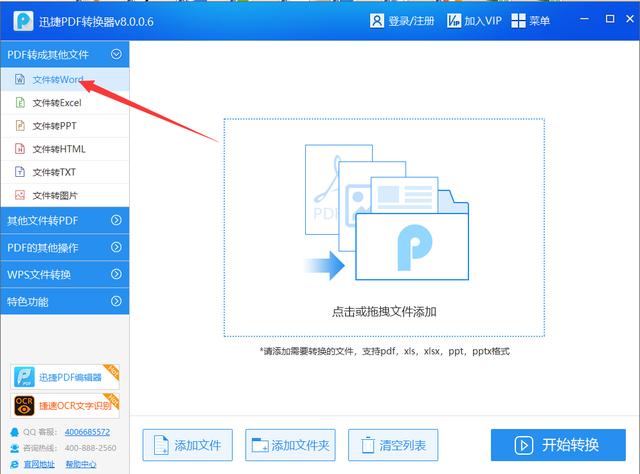The image size is (640, 474).
Task: Select 文件转TXT option
Action: (x=65, y=172)
